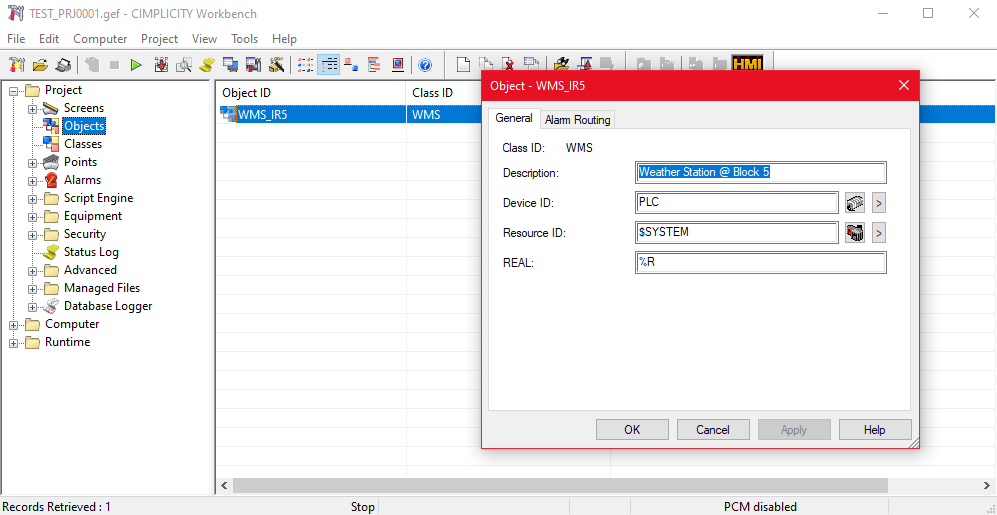Click the Delete icon with red X
997x515 pixels.
click(x=508, y=64)
